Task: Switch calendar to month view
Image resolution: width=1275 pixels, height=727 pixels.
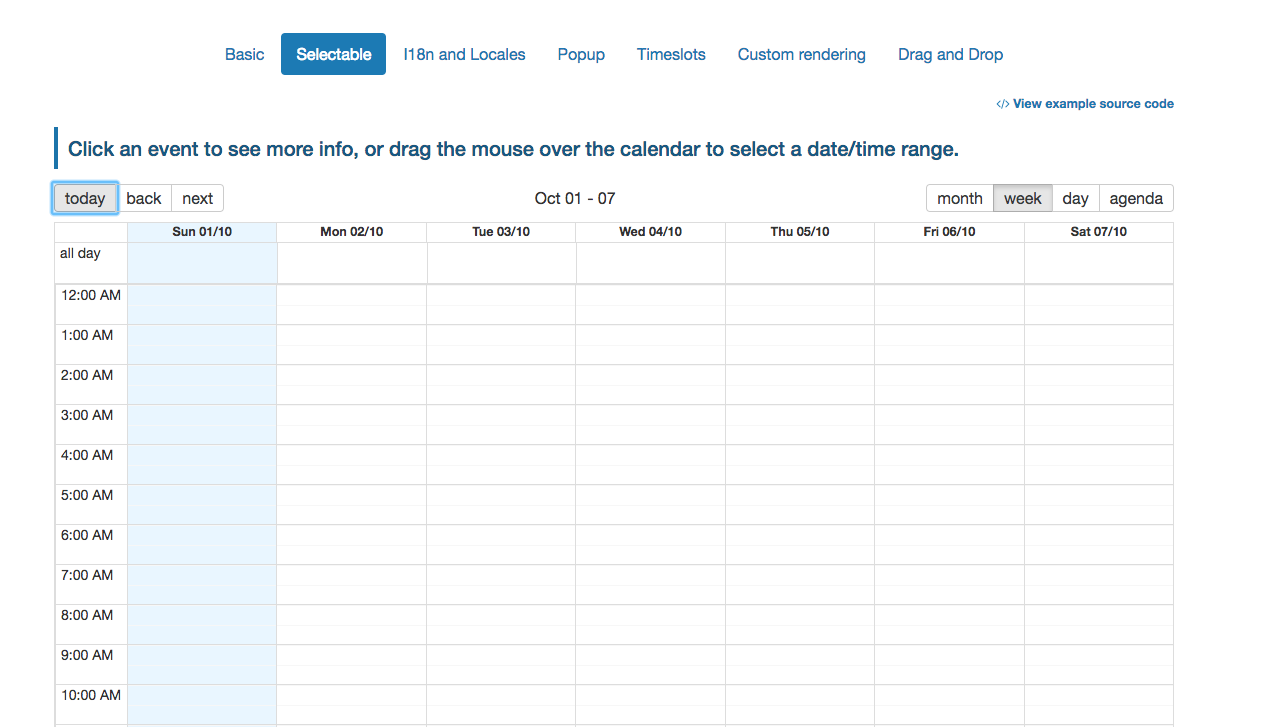Action: (960, 198)
